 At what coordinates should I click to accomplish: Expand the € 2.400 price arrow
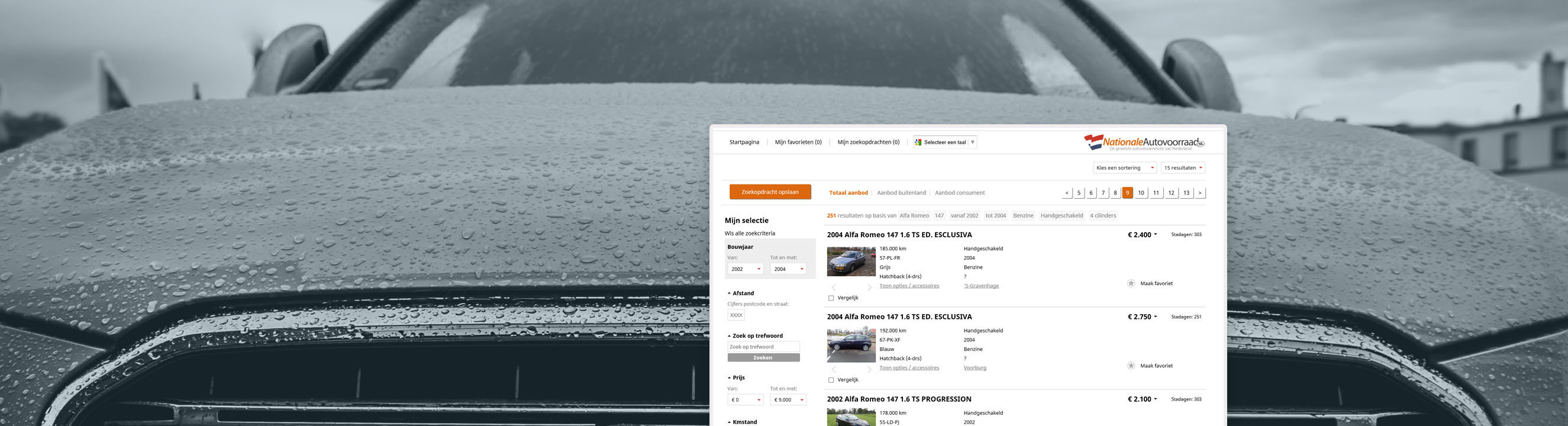tap(1156, 235)
